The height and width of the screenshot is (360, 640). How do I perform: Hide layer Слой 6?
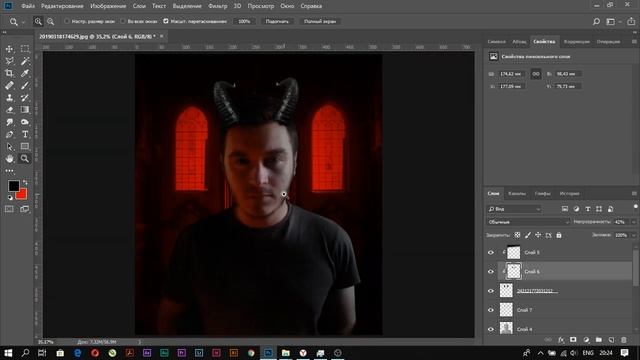point(491,272)
